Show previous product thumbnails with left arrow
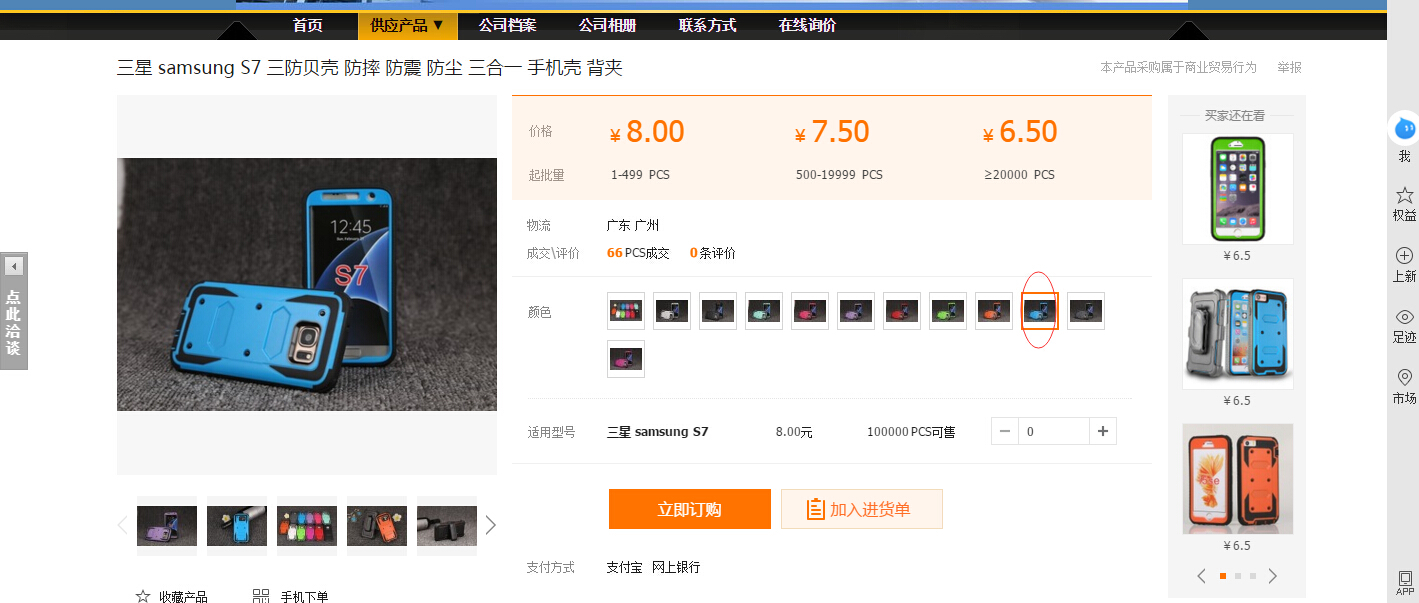The width and height of the screenshot is (1419, 603). (x=123, y=525)
